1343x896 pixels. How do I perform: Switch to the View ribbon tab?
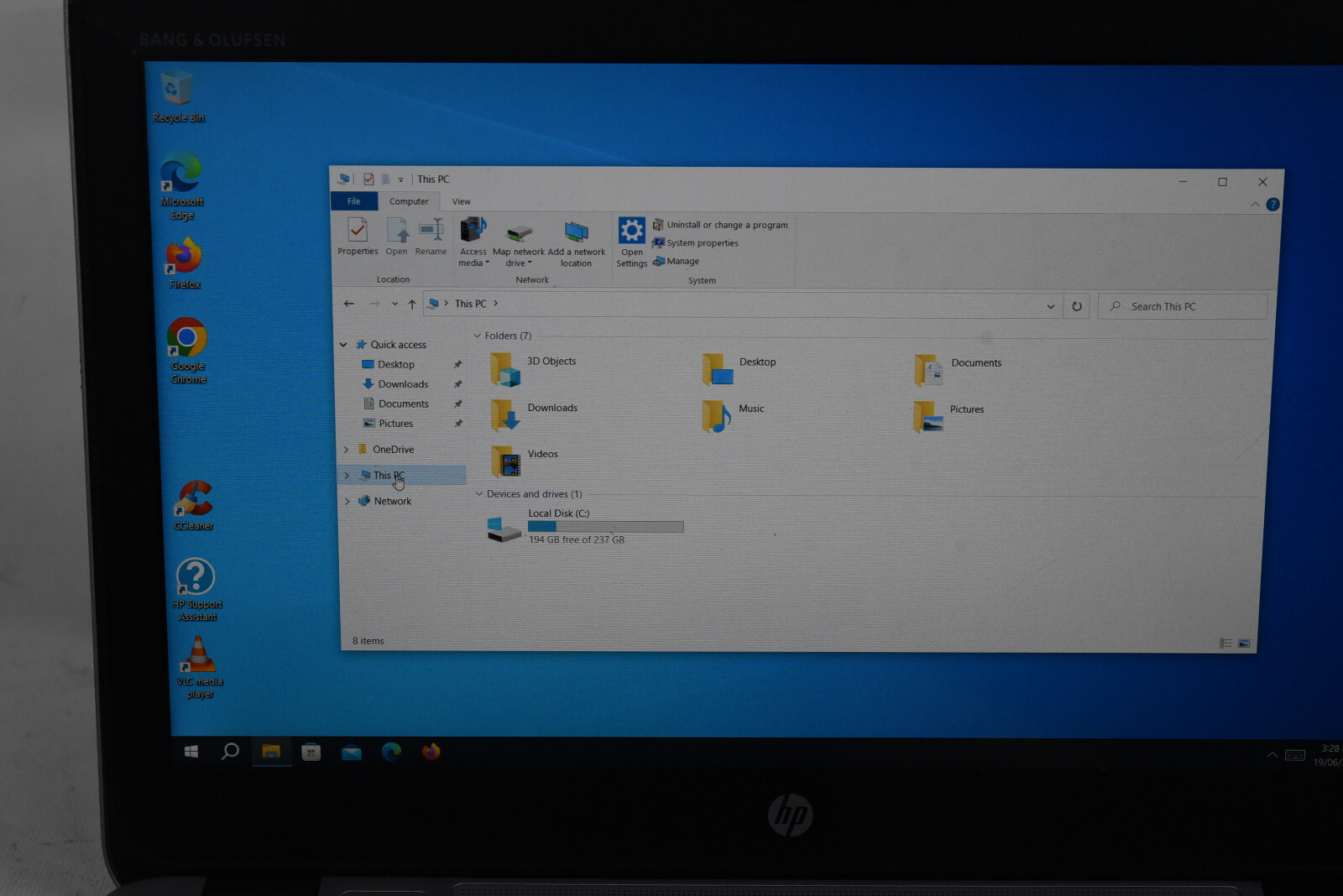[x=462, y=201]
